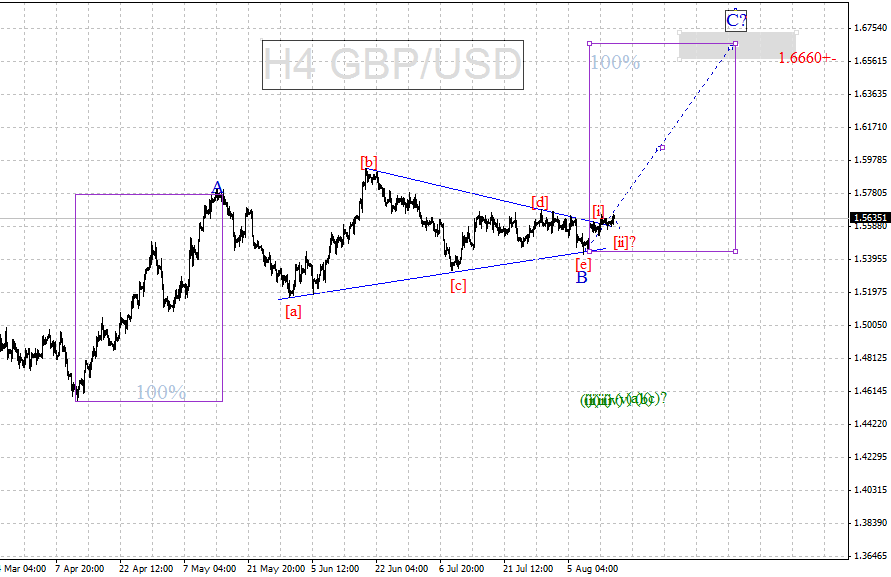
Task: Click the 1.51975 price axis value
Action: point(871,292)
